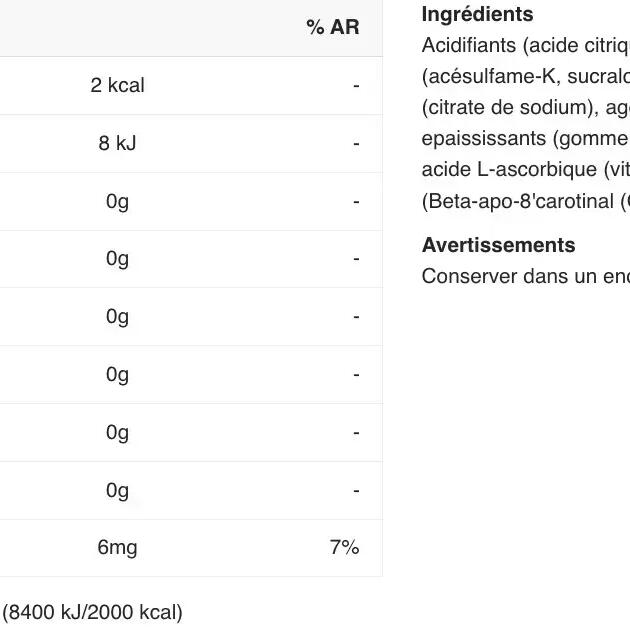The height and width of the screenshot is (630, 630).
Task: Select the acide L-ascorbique ingredient line
Action: tap(525, 170)
